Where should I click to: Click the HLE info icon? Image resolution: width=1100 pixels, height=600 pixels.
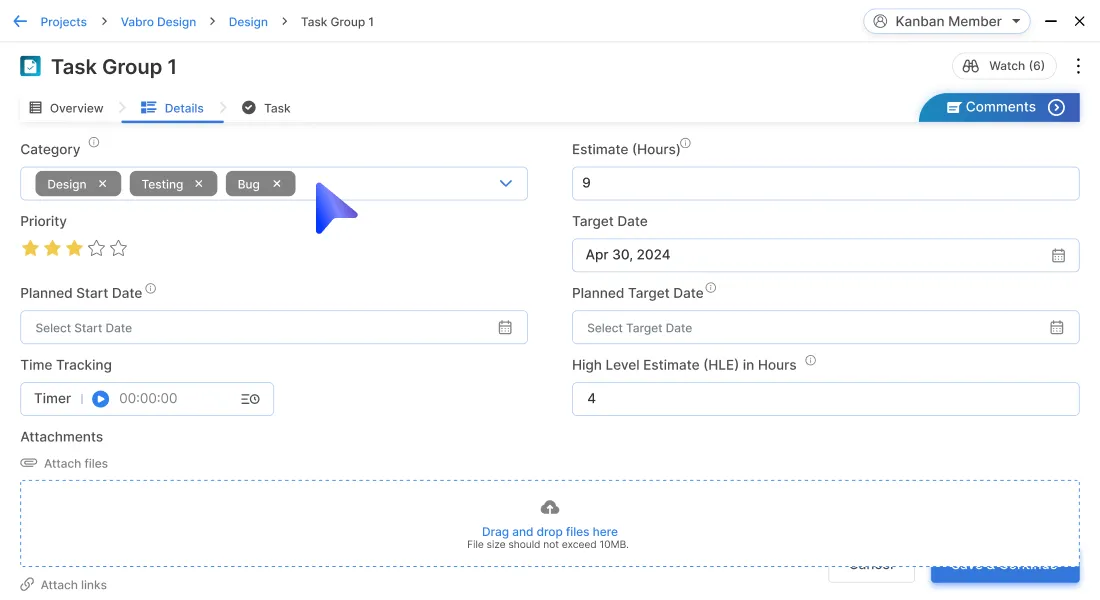coord(810,361)
